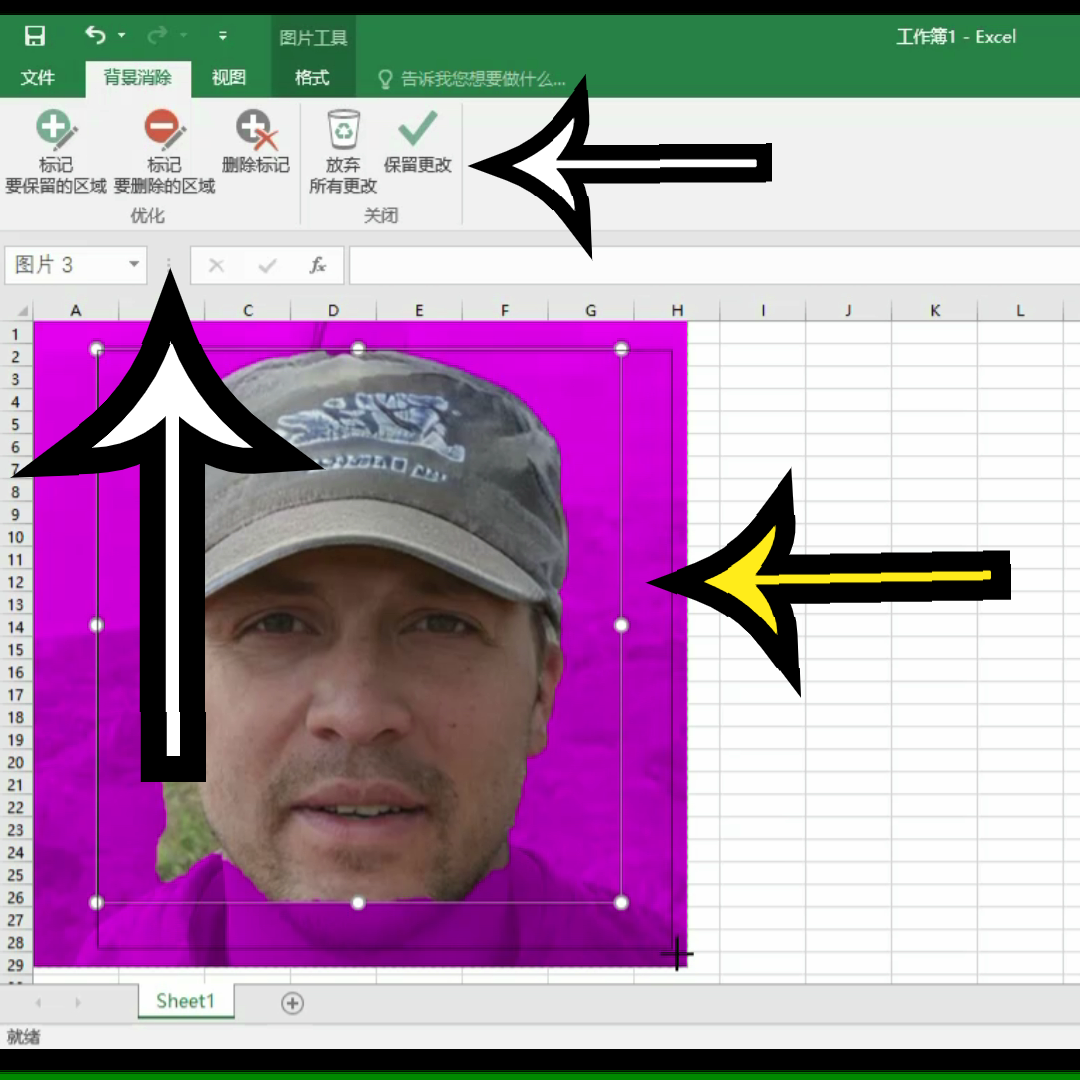Switch to the 视图 ribbon tab

pos(229,77)
